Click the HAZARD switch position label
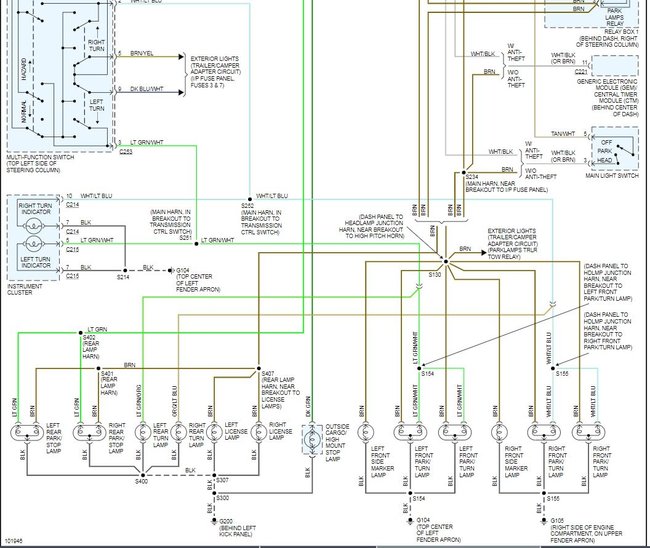This screenshot has height=548, width=650. [x=23, y=69]
